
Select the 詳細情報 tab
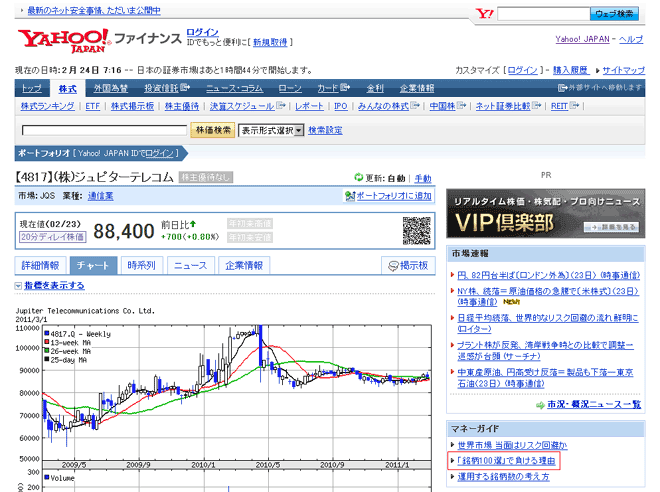pos(42,266)
